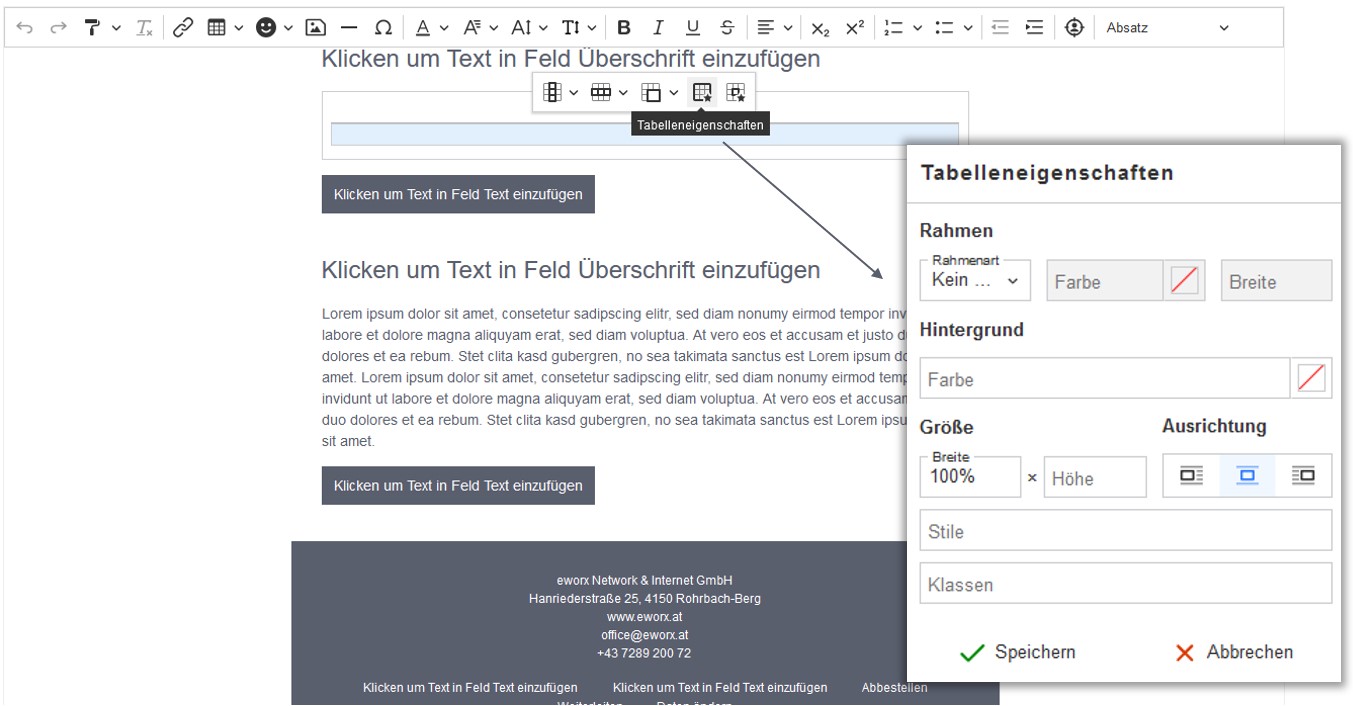Select the format painter roller icon
Screen dimensions: 1353x706
(92, 28)
